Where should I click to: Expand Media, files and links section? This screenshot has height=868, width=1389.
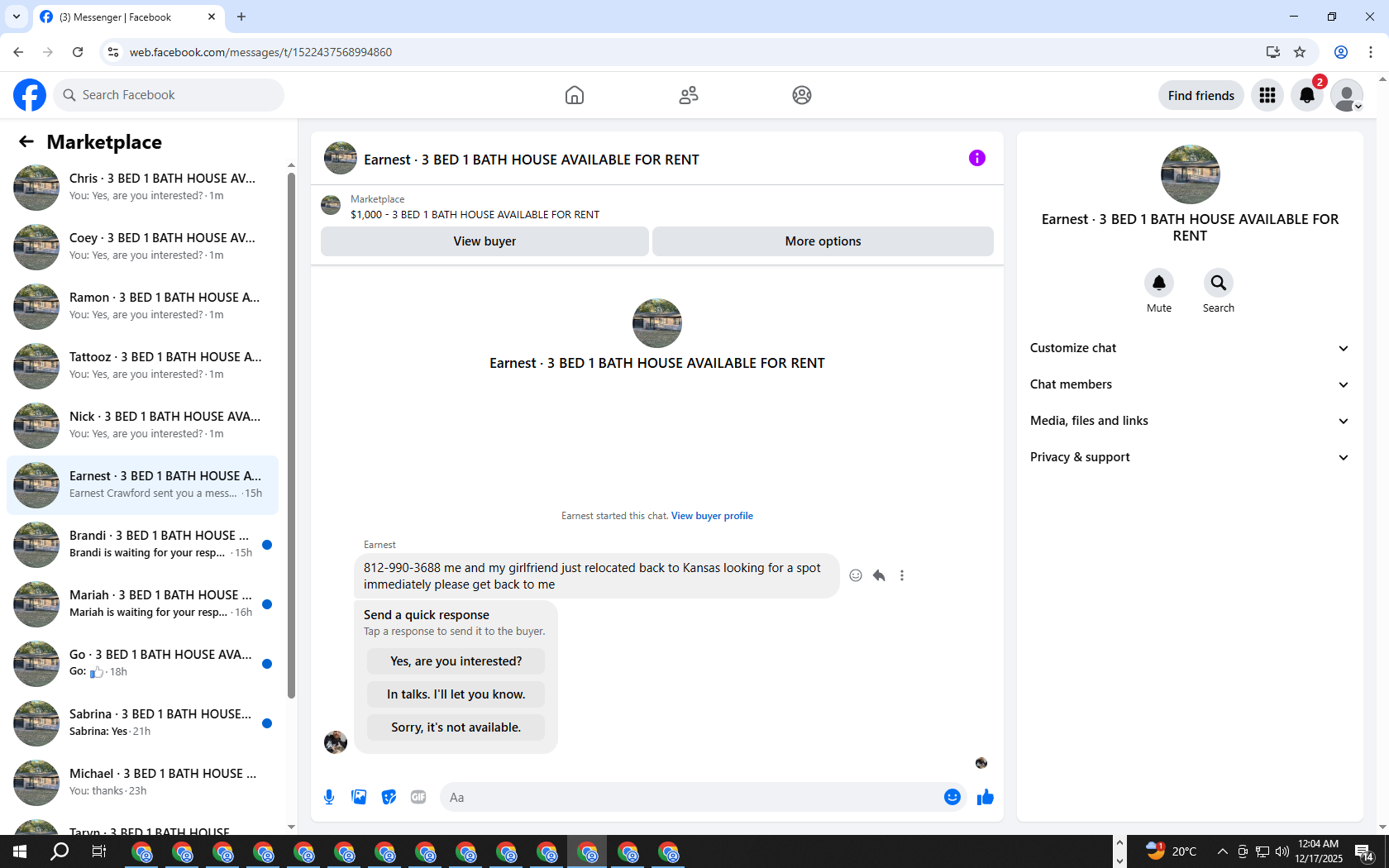tap(1190, 421)
